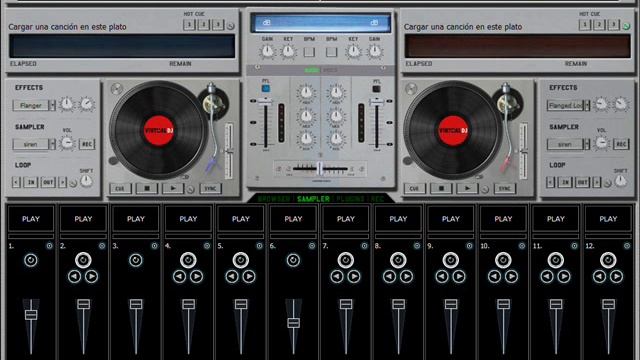The height and width of the screenshot is (360, 640).
Task: Start playback on the left deck
Action: click(173, 189)
